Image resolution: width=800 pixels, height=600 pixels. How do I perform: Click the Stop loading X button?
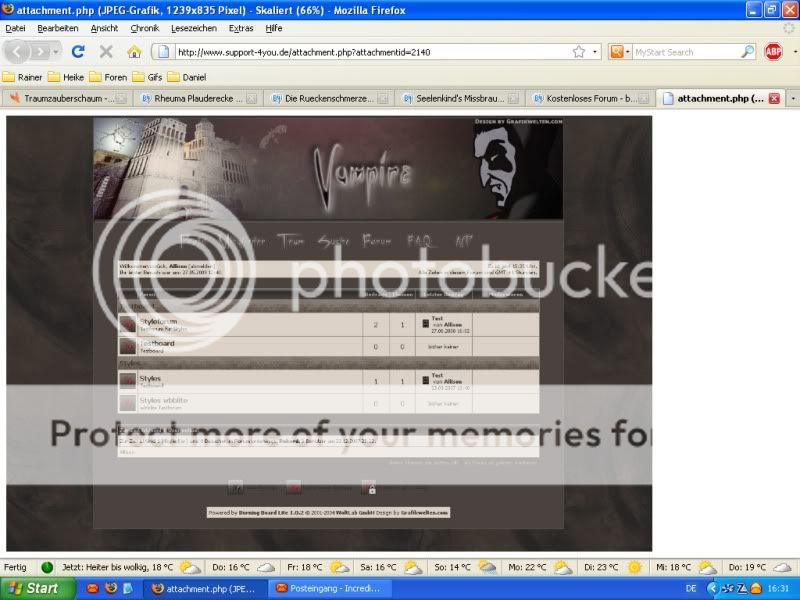click(105, 51)
